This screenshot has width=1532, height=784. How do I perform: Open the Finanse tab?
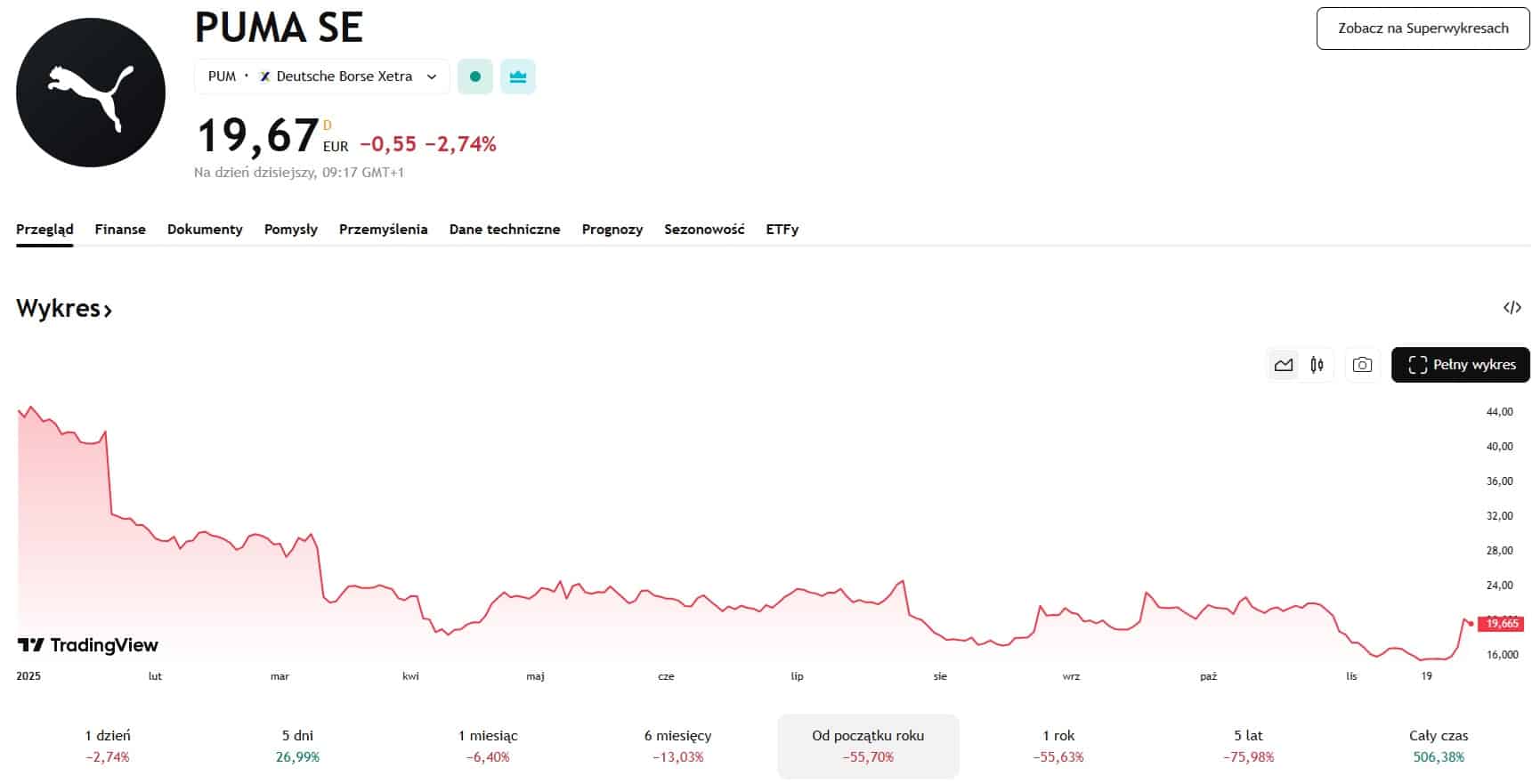point(120,230)
